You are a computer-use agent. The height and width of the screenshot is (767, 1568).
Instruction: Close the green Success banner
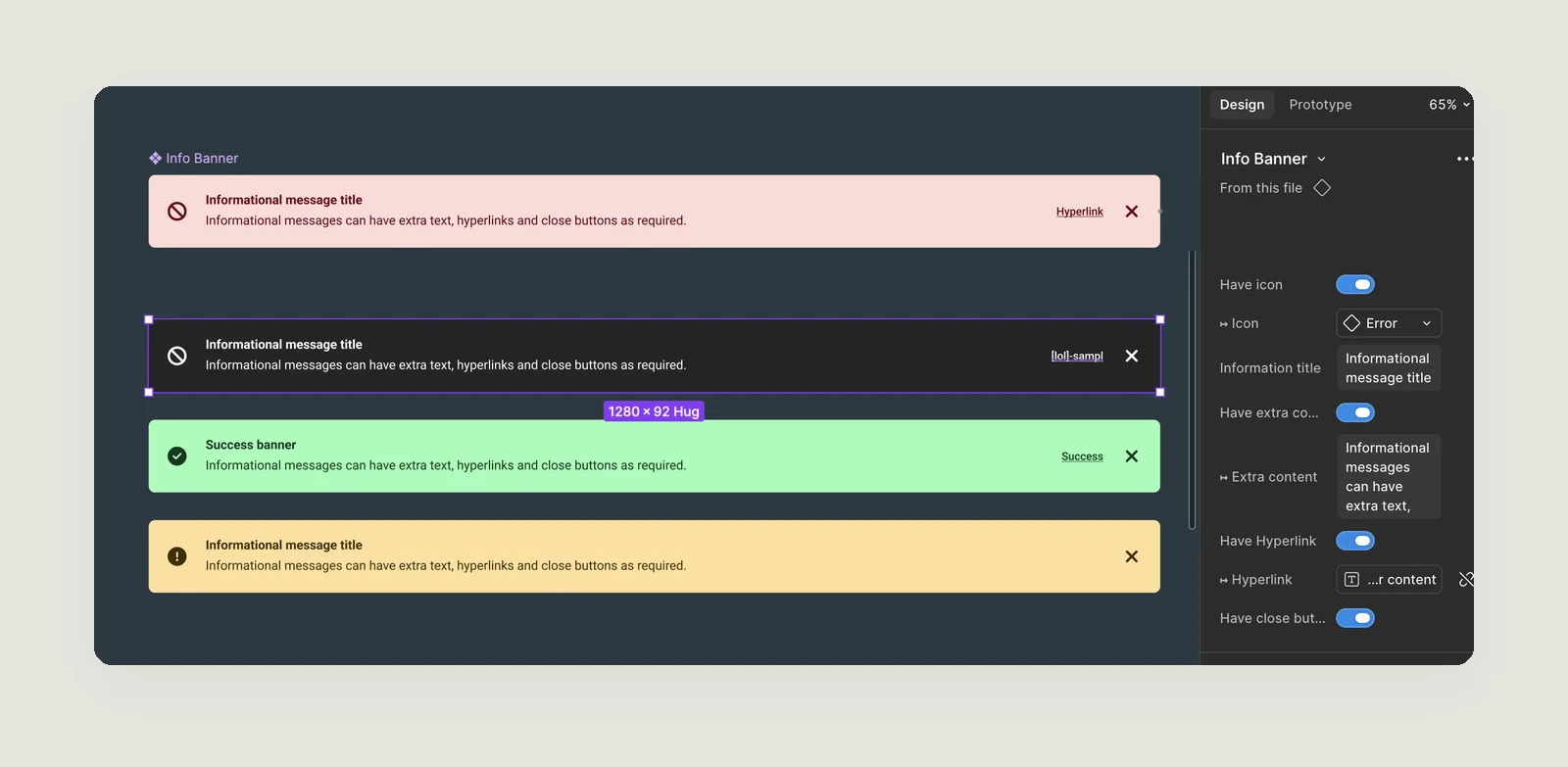click(x=1132, y=456)
